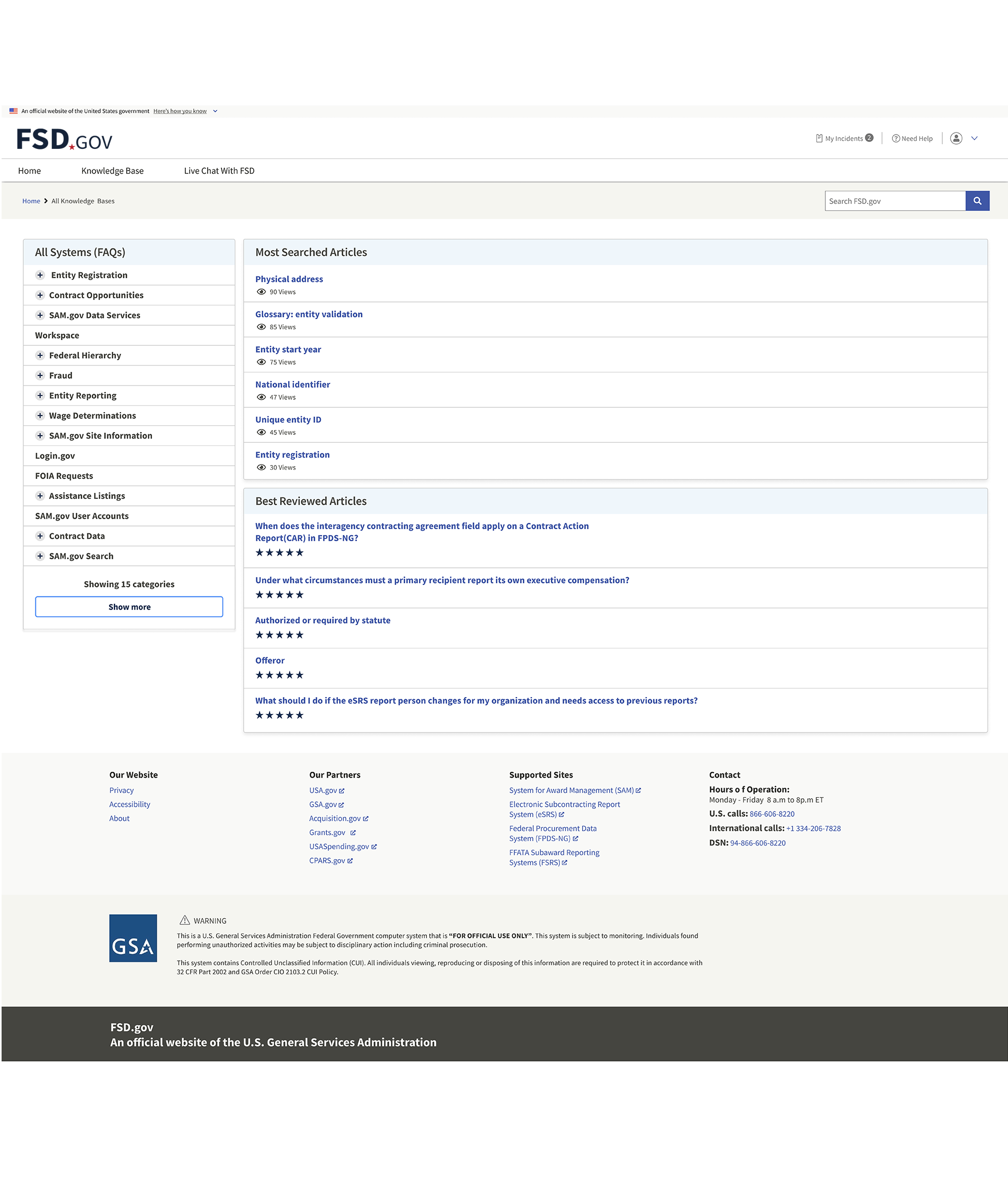
Task: Click the US flag icon in banner
Action: (13, 111)
